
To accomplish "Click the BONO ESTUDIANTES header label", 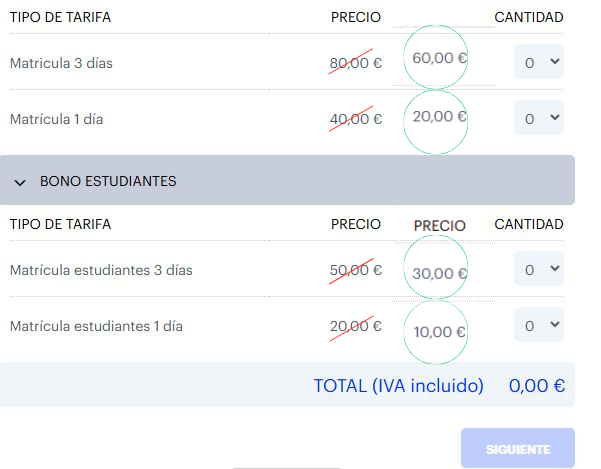I will click(108, 181).
